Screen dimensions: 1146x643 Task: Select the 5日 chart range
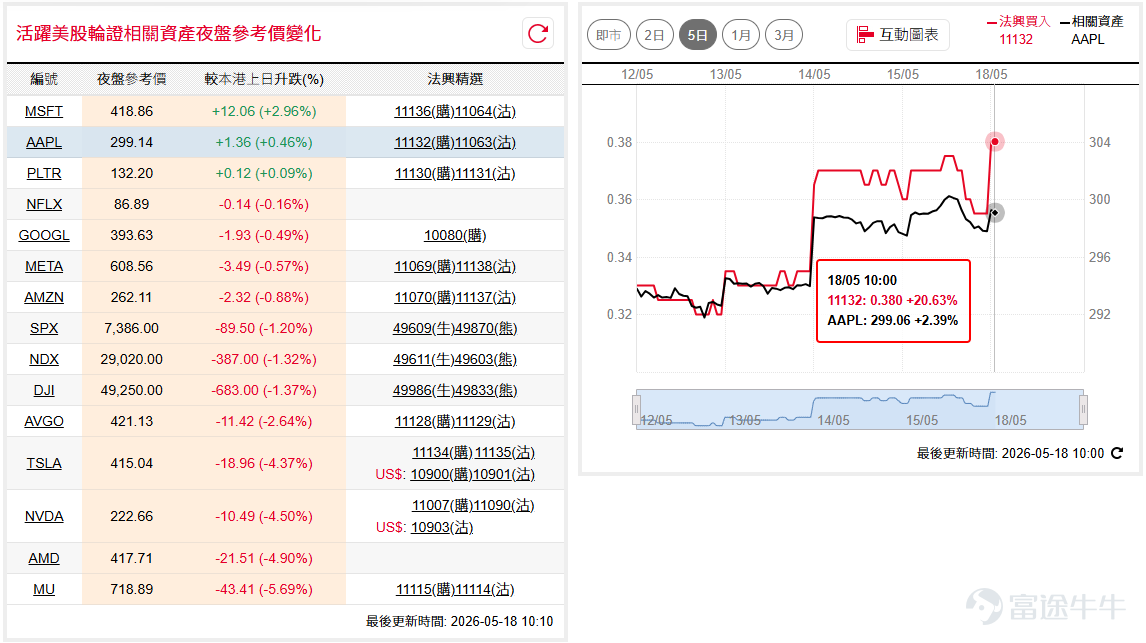(x=697, y=35)
